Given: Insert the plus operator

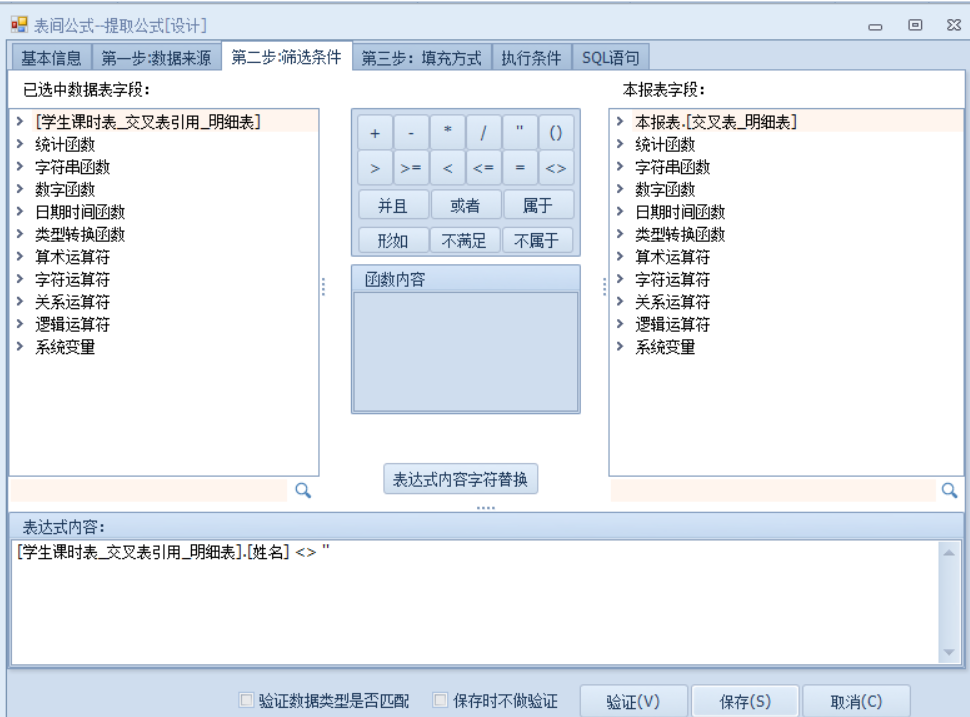Looking at the screenshot, I should pyautogui.click(x=375, y=132).
